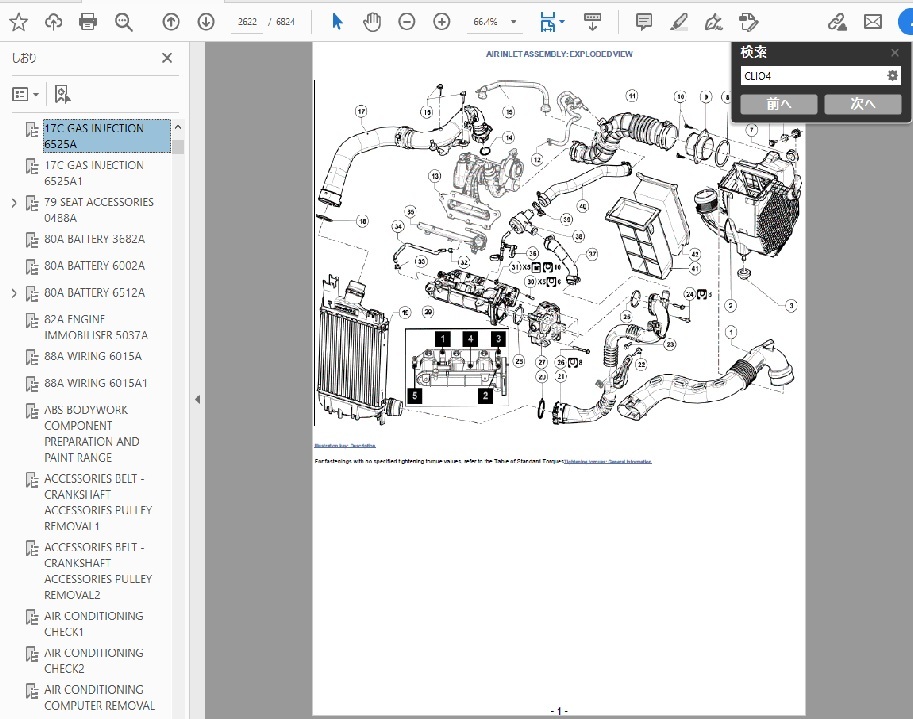Open search options gear icon
The width and height of the screenshot is (913, 719).
tap(893, 76)
